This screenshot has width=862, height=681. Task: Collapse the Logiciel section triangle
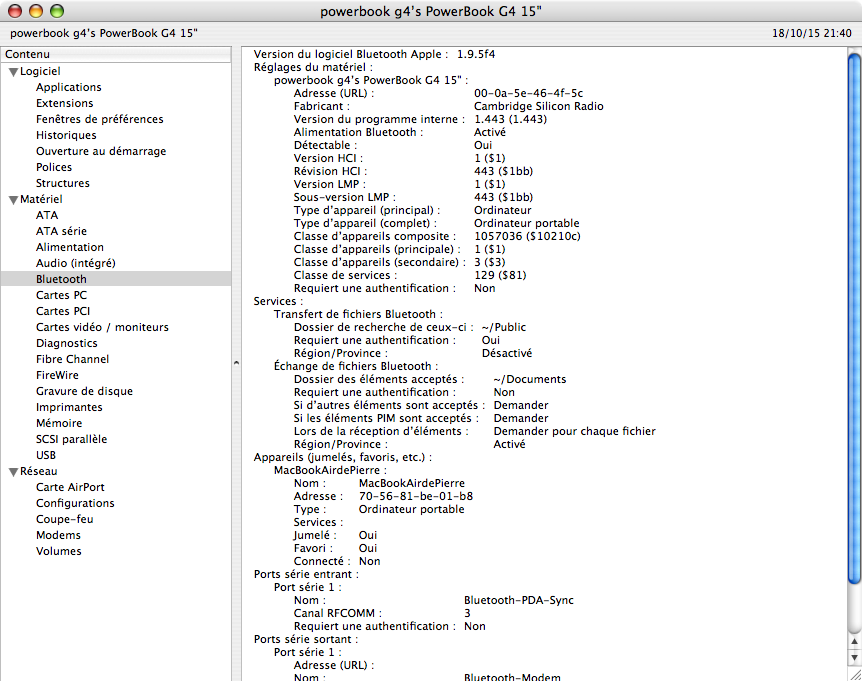(13, 72)
